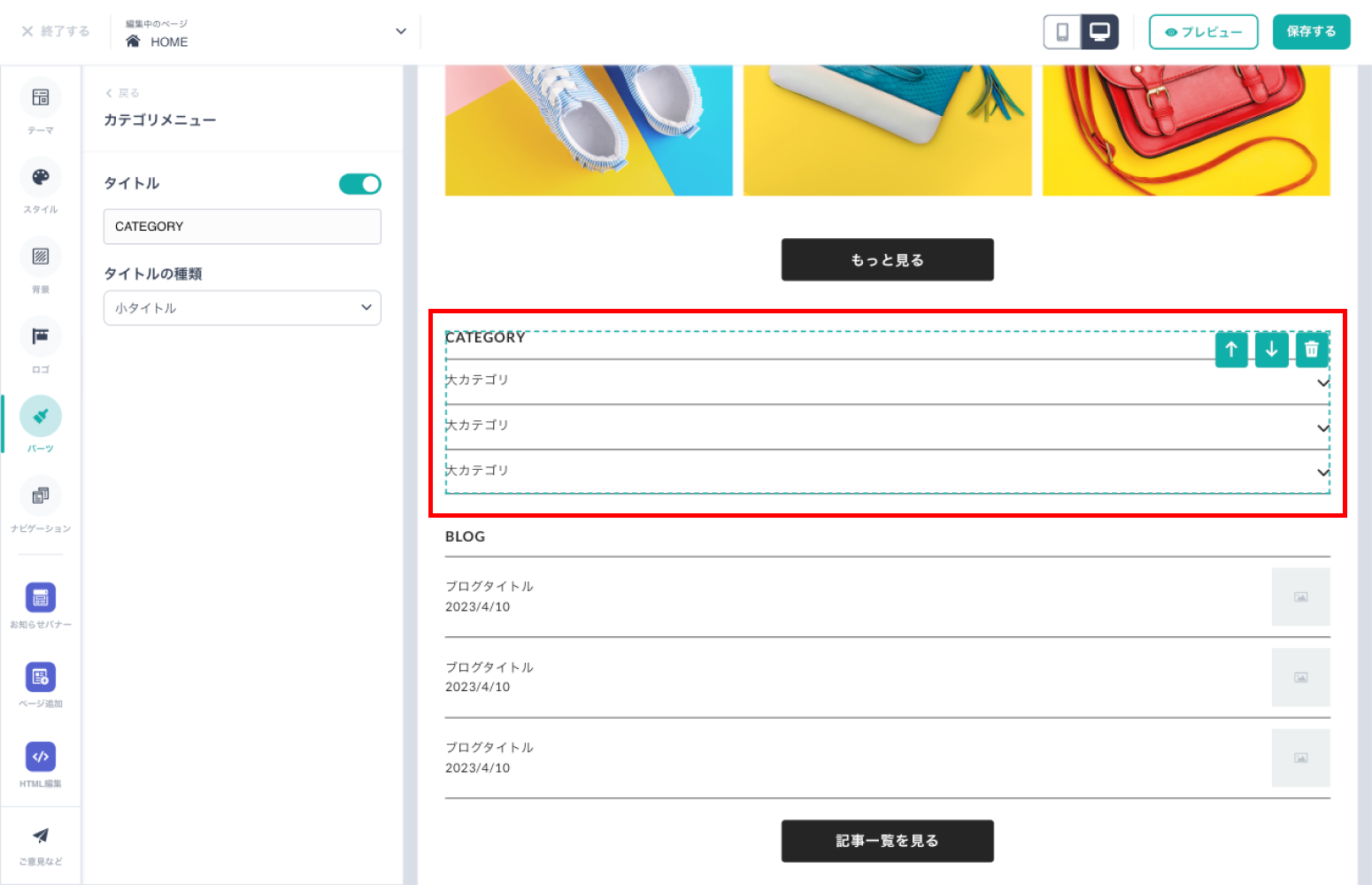This screenshot has height=885, width=1372.
Task: Open the HTML編集 code icon
Action: tap(41, 757)
